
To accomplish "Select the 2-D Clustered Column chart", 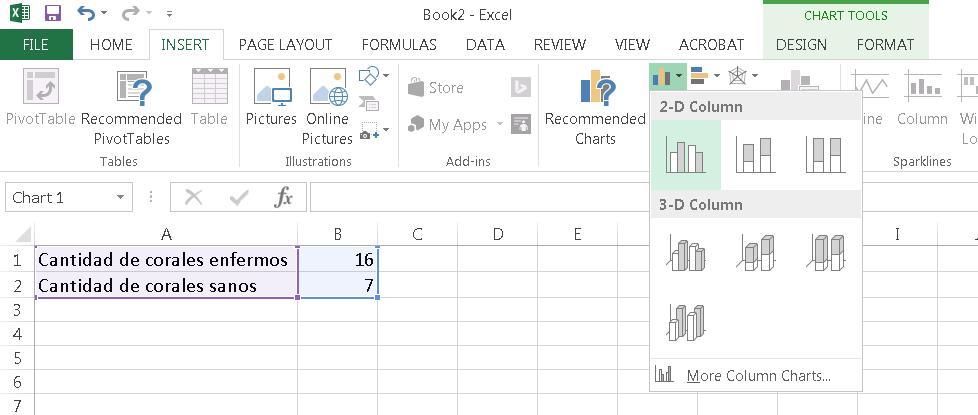I will [x=685, y=155].
